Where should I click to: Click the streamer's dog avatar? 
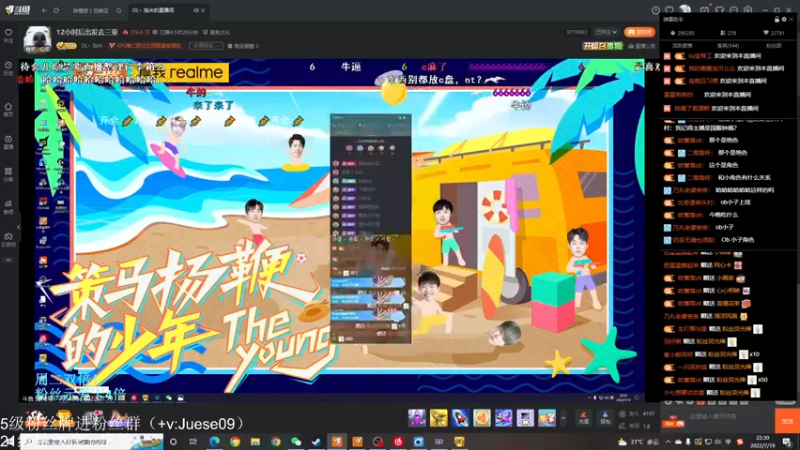(38, 39)
